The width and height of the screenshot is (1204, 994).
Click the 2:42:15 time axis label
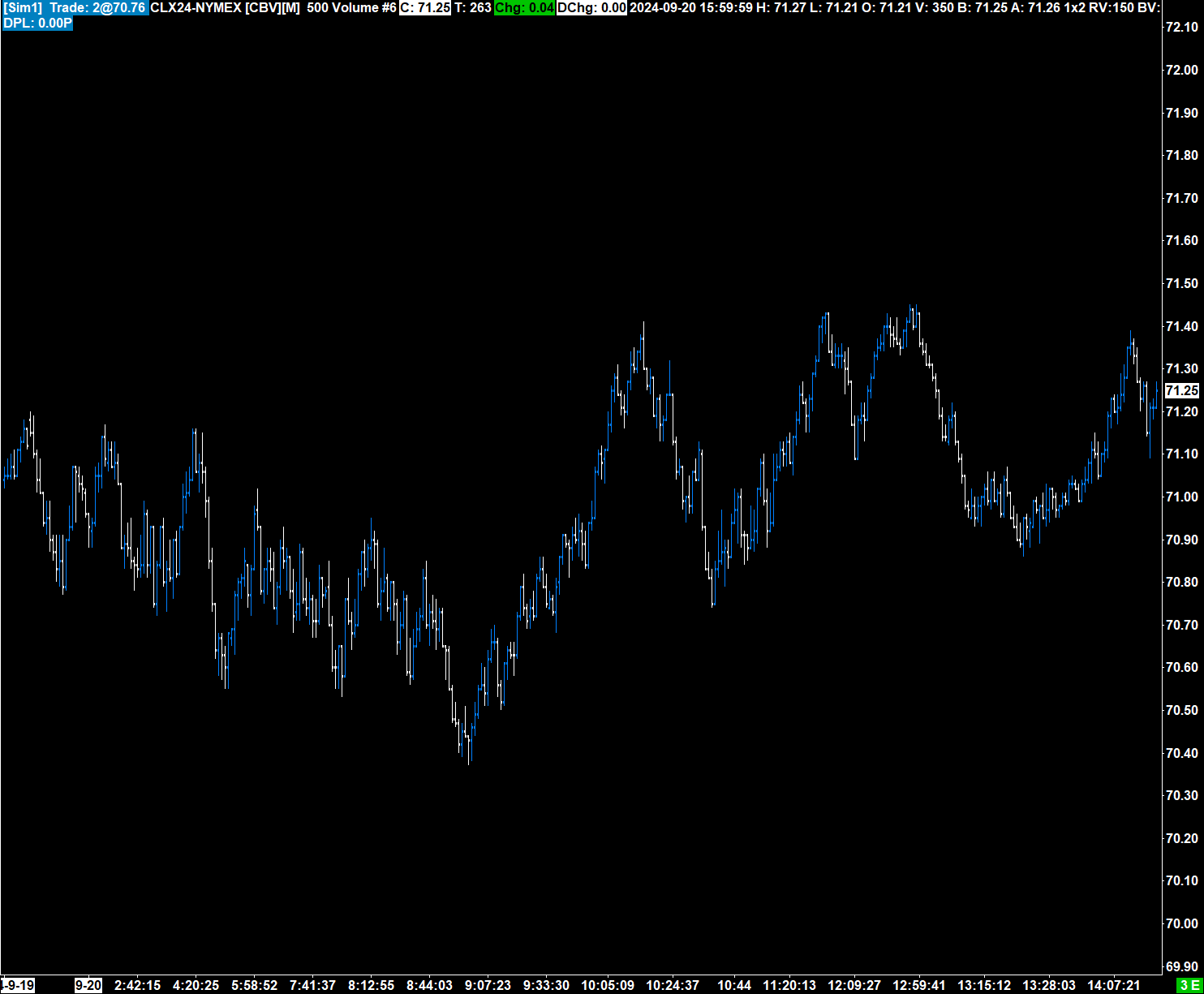(x=138, y=985)
